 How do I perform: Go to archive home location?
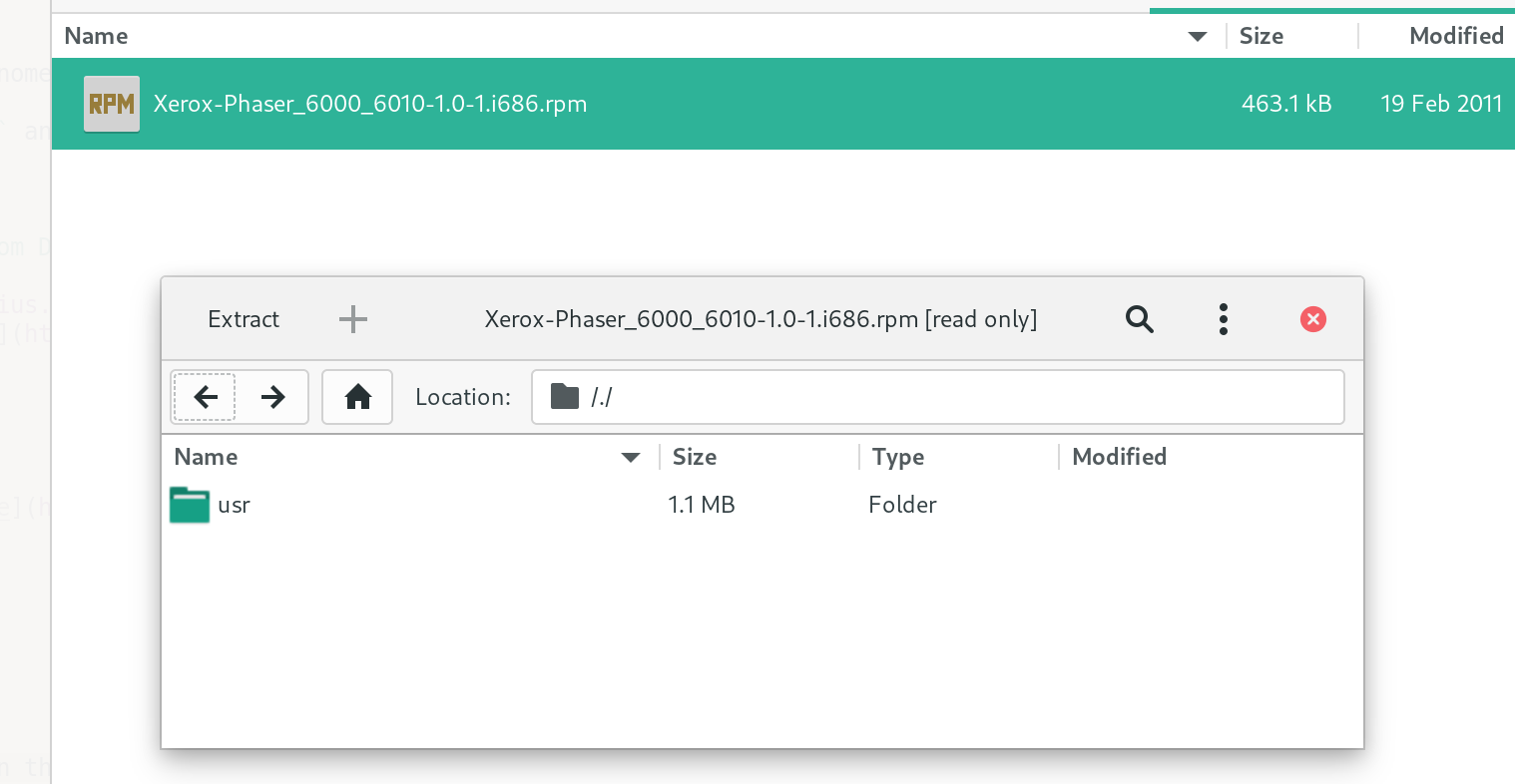pyautogui.click(x=357, y=397)
